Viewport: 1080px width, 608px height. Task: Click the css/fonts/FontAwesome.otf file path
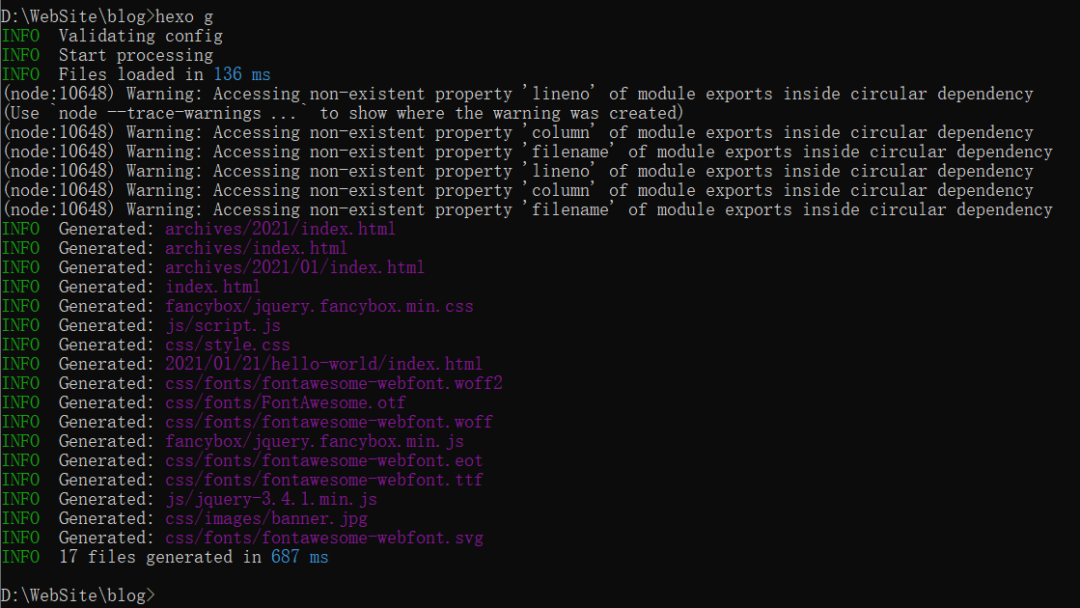pyautogui.click(x=285, y=402)
